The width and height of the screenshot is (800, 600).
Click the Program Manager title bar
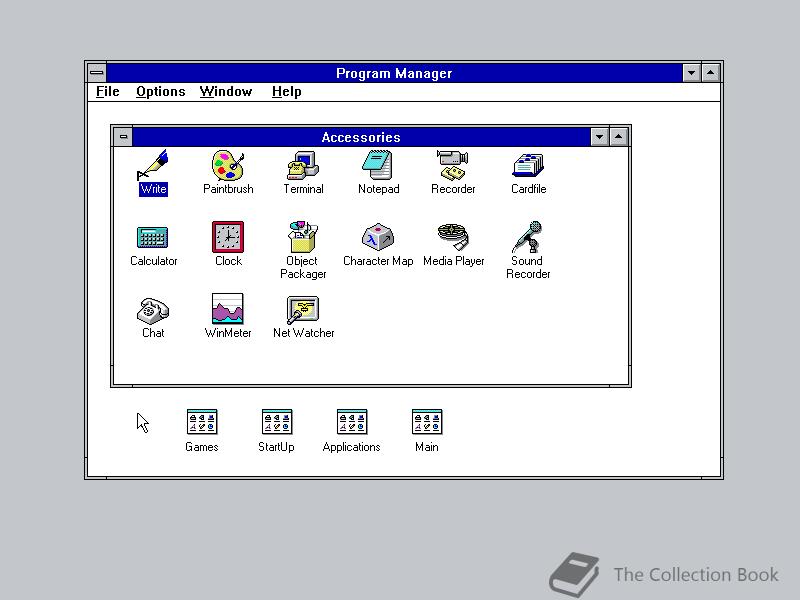tap(394, 73)
